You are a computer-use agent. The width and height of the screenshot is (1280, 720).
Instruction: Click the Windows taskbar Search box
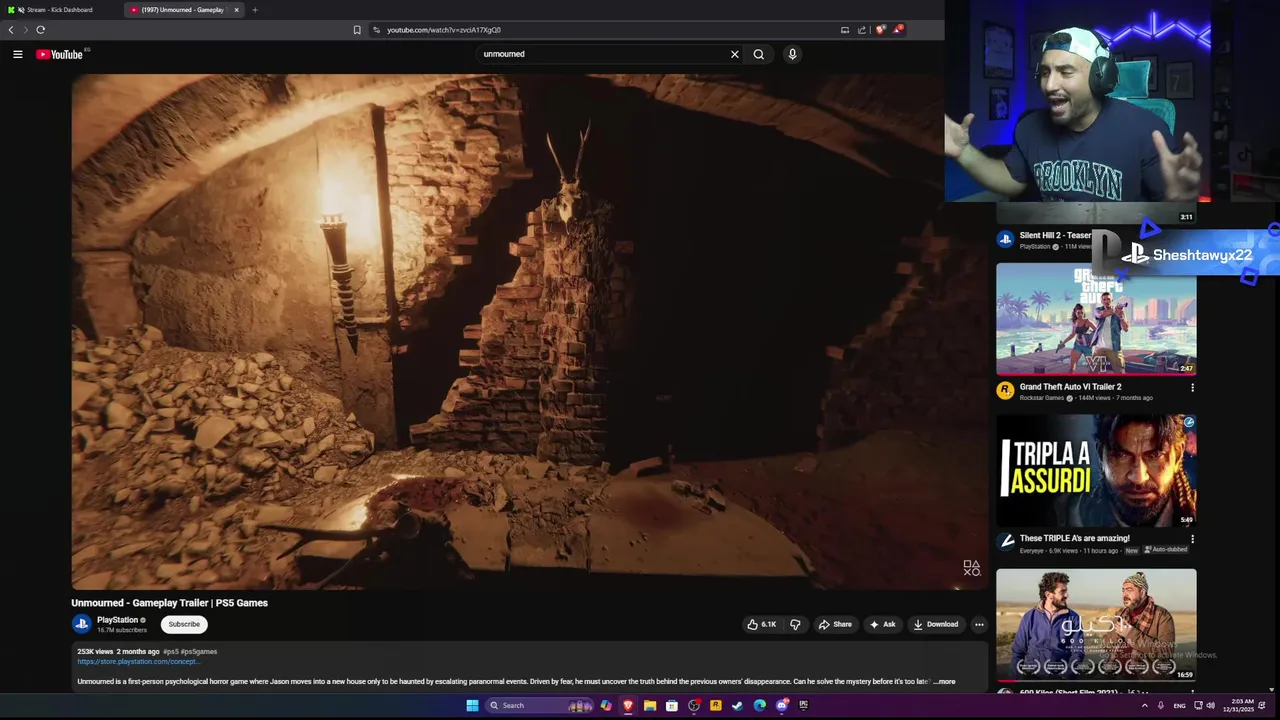540,705
